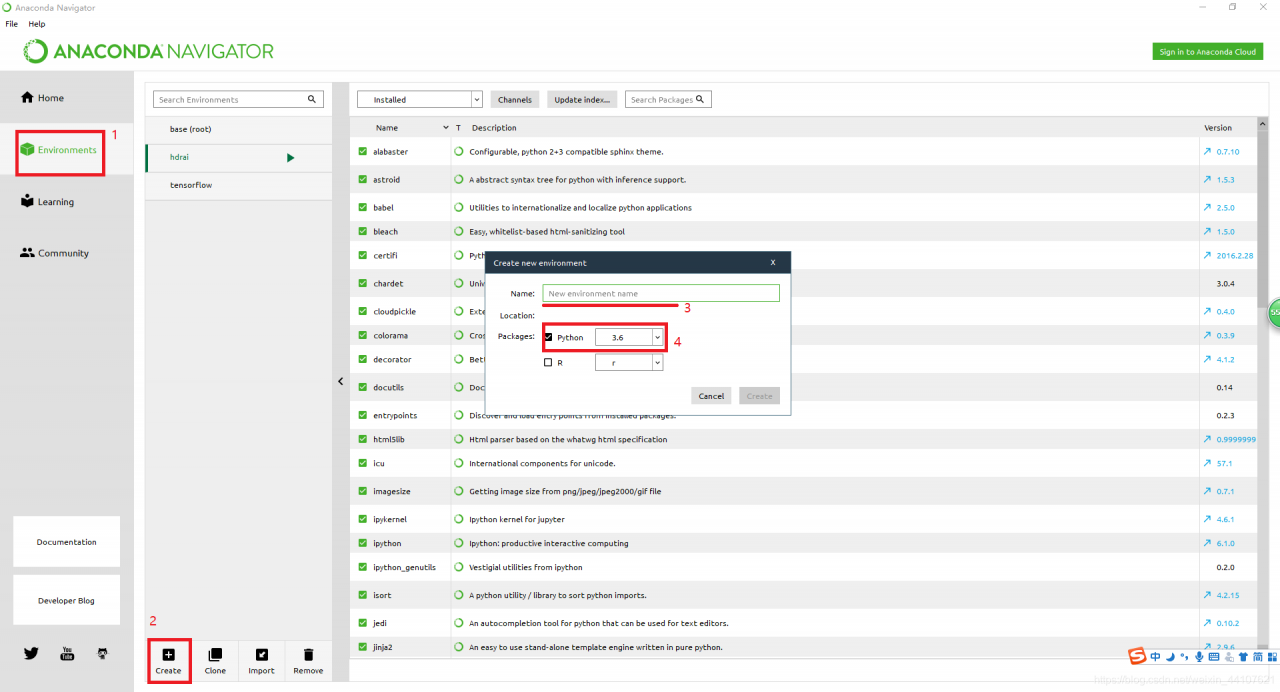
Task: Toggle the alabaster package checkbox
Action: coord(363,152)
